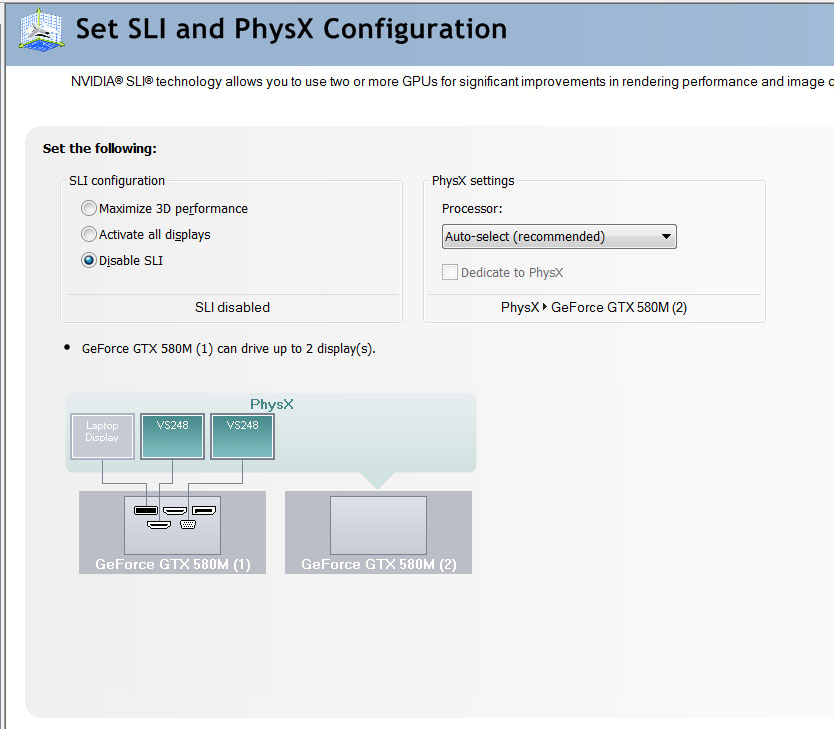Click Set SLI and PhysX Configuration title
This screenshot has width=834, height=729.
(x=291, y=29)
